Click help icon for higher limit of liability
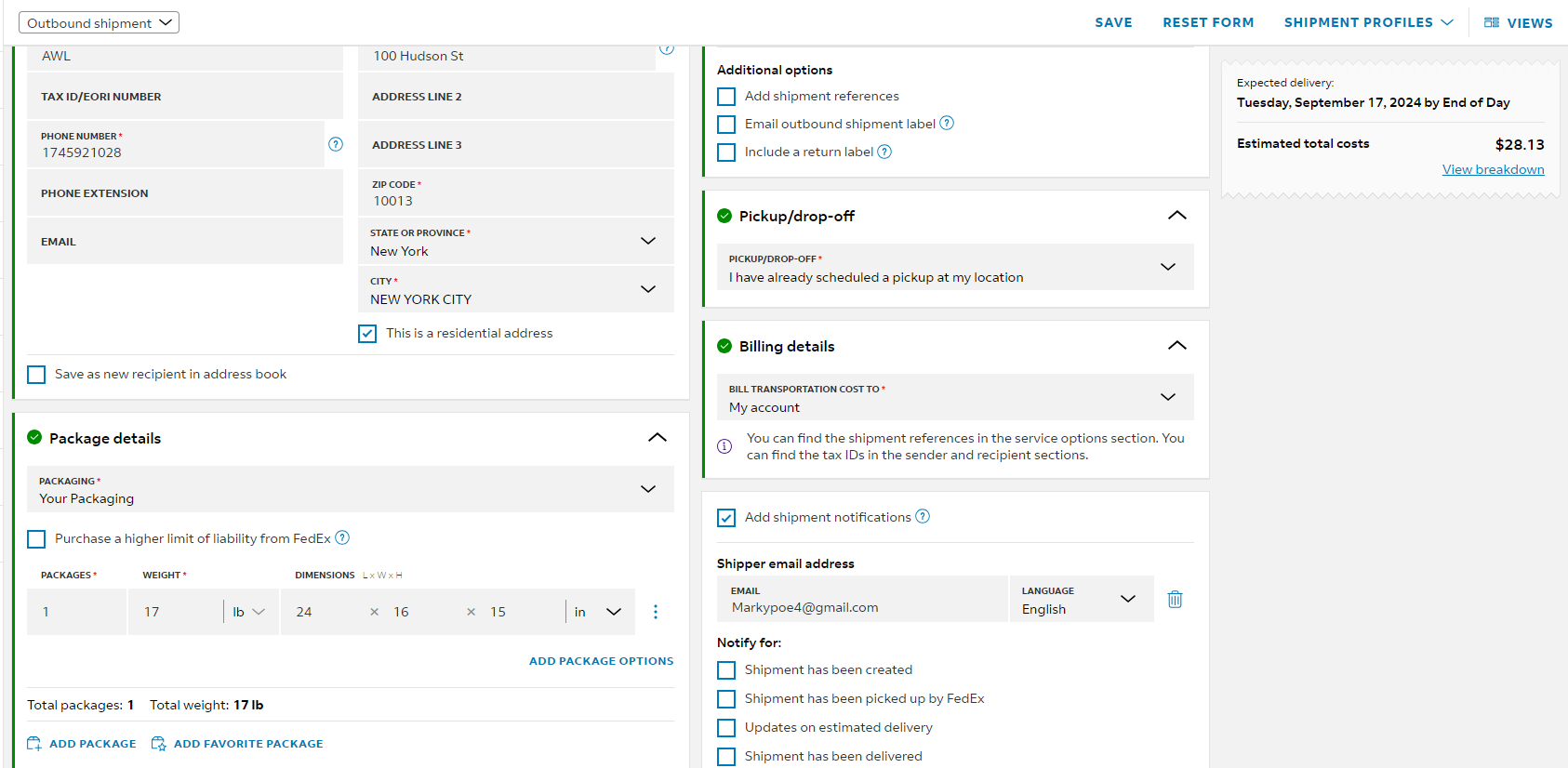 click(342, 537)
